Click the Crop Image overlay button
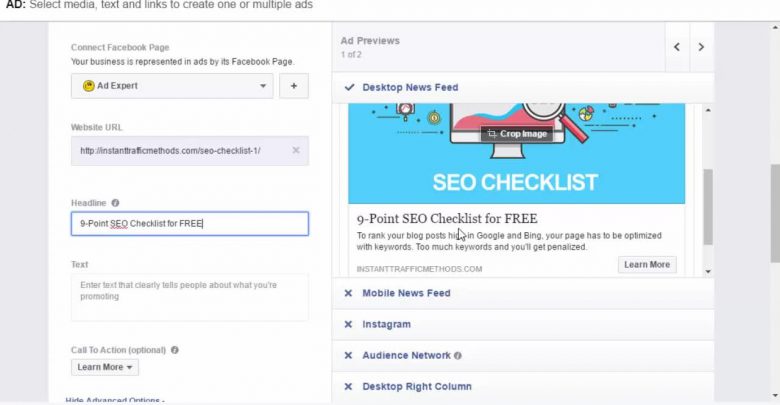 tap(517, 134)
